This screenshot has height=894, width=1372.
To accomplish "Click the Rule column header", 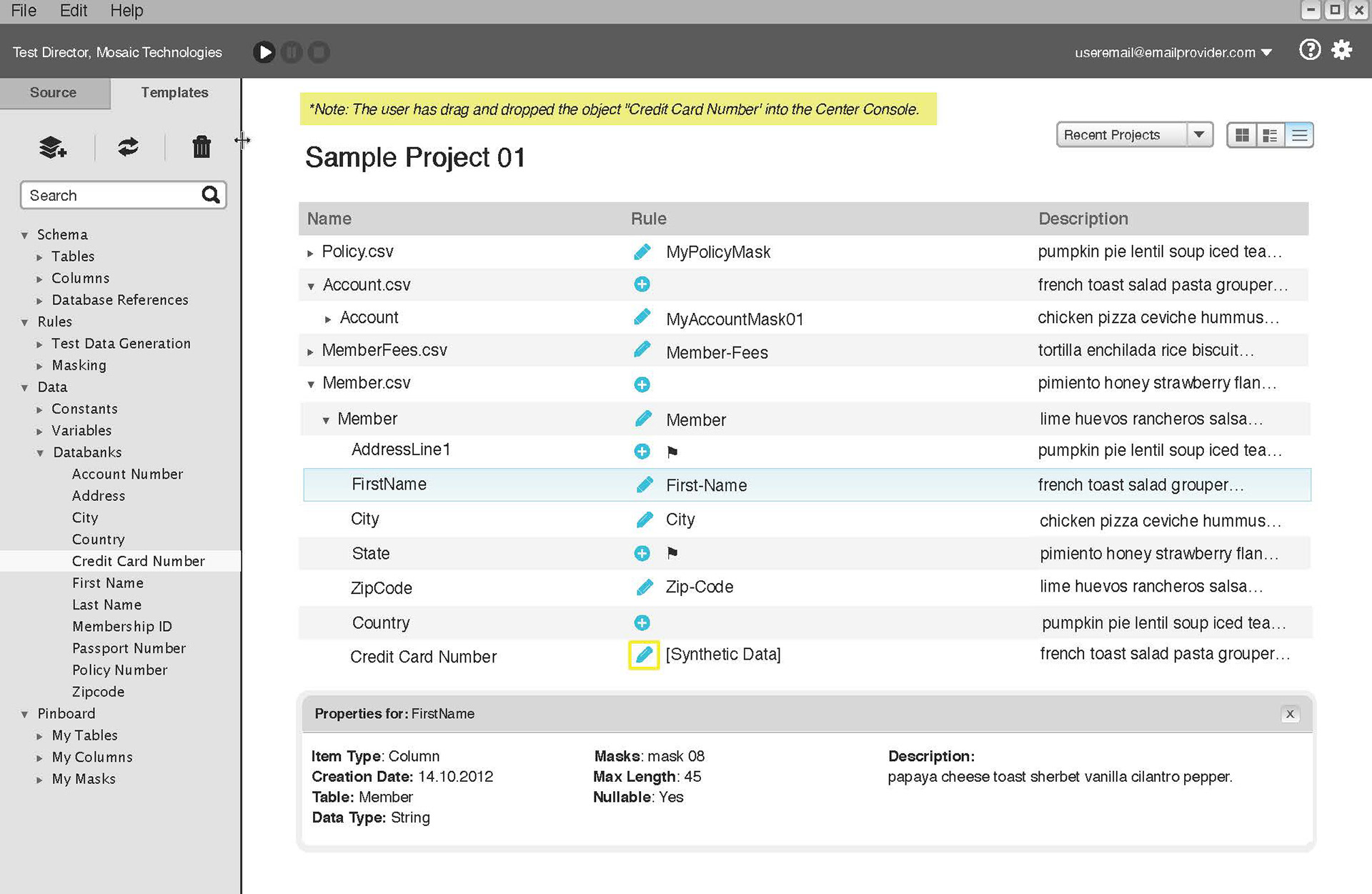I will click(x=649, y=219).
